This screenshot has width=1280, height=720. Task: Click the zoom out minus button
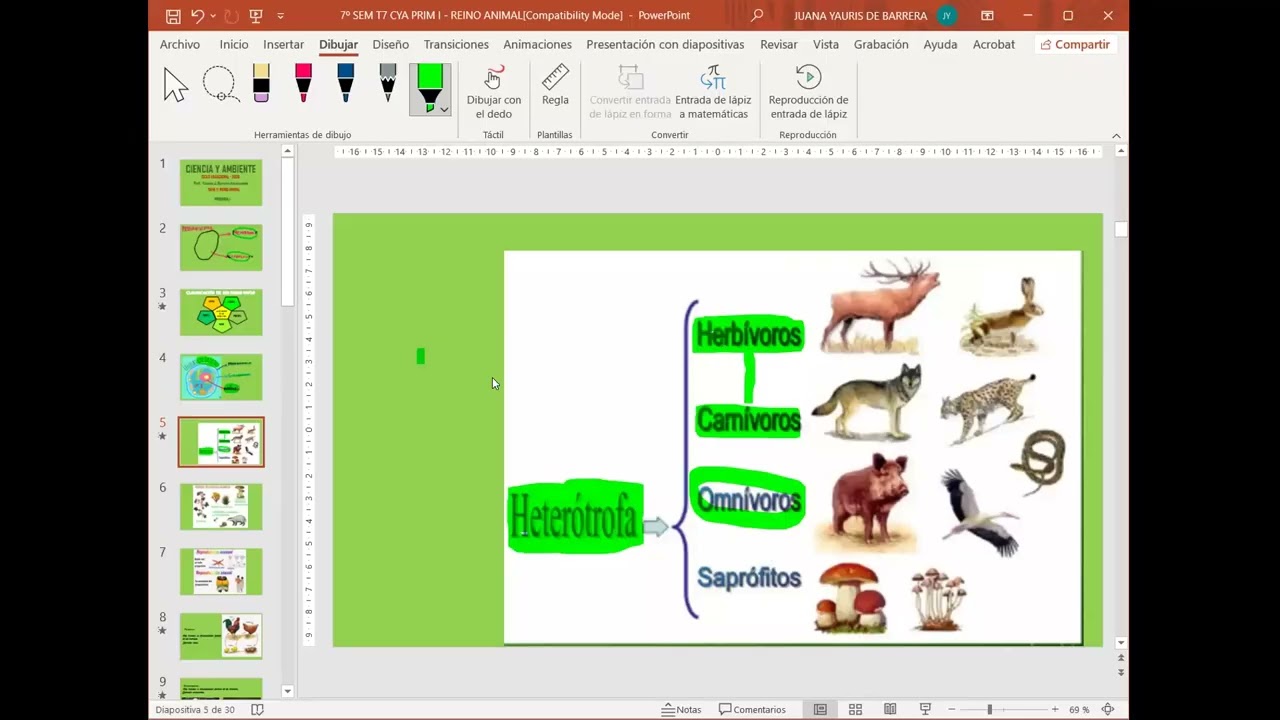[951, 709]
